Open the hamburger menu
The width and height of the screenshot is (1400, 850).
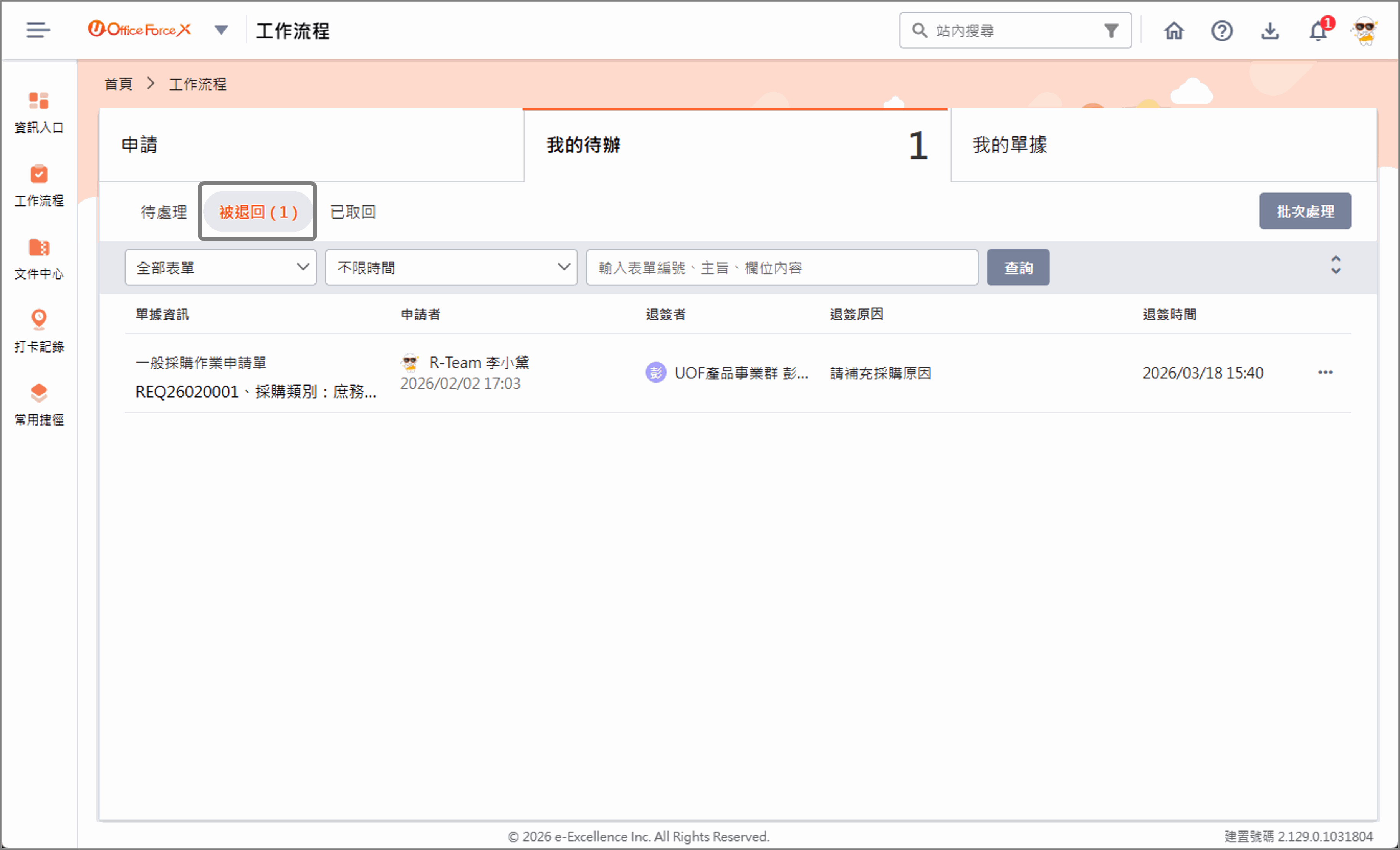(x=38, y=30)
